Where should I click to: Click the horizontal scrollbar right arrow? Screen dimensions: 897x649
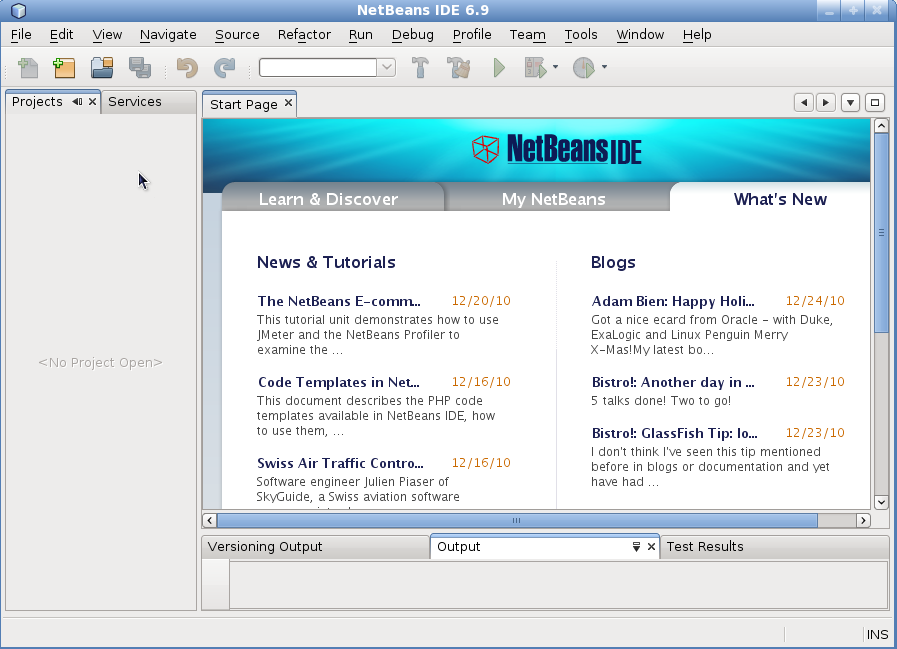pos(863,520)
